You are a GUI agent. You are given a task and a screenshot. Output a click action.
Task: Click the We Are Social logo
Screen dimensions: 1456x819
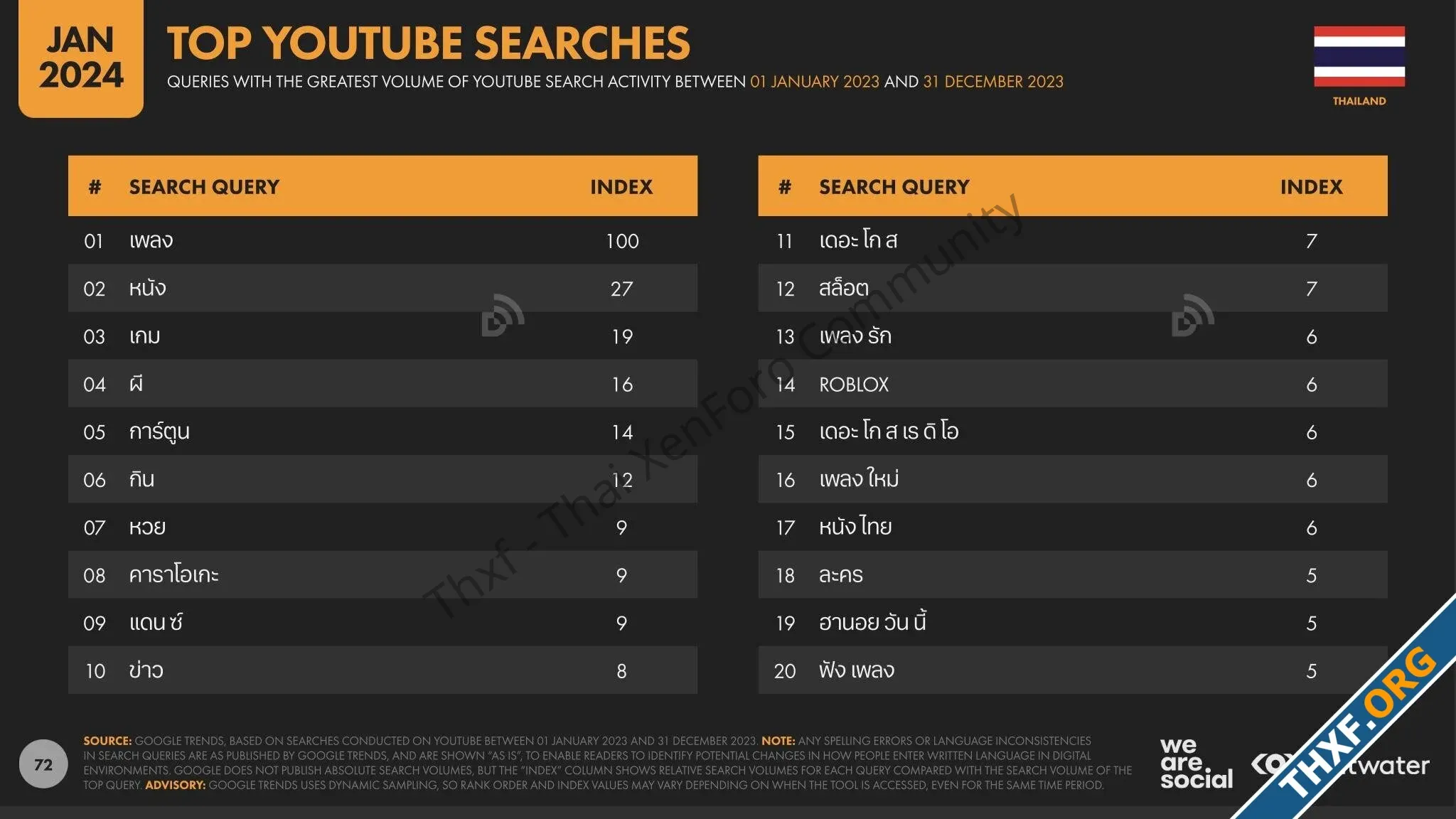(x=1196, y=764)
